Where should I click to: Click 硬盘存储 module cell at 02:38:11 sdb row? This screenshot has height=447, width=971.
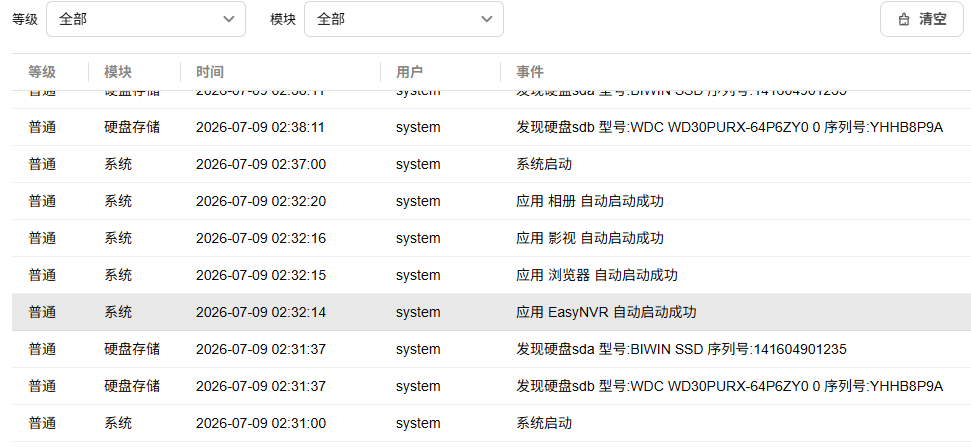coord(132,127)
